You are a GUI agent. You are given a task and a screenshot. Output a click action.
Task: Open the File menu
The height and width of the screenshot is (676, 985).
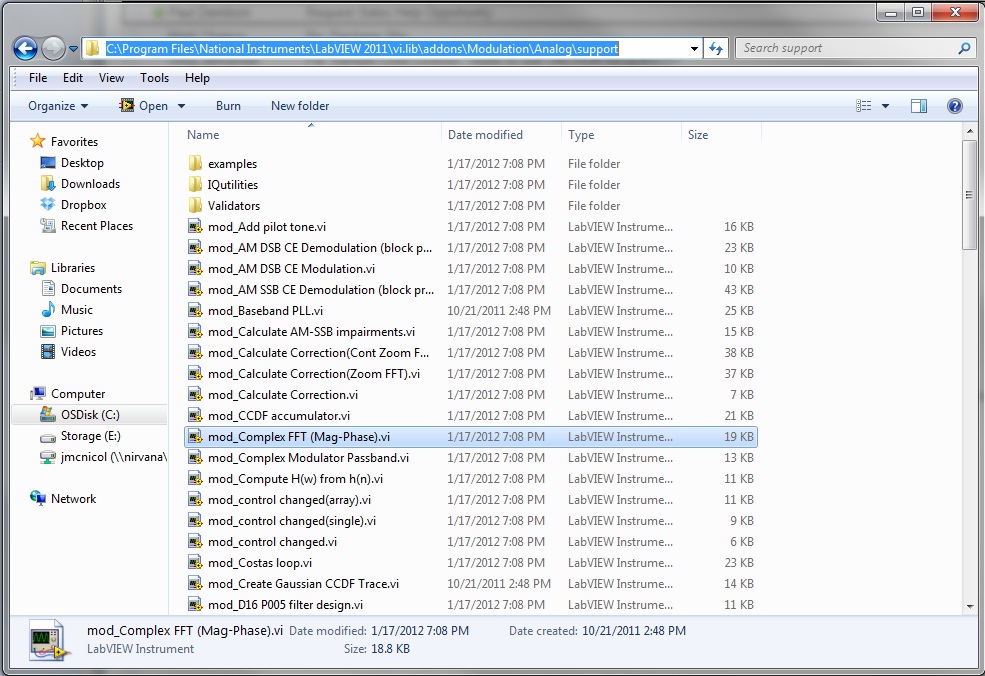(x=38, y=78)
